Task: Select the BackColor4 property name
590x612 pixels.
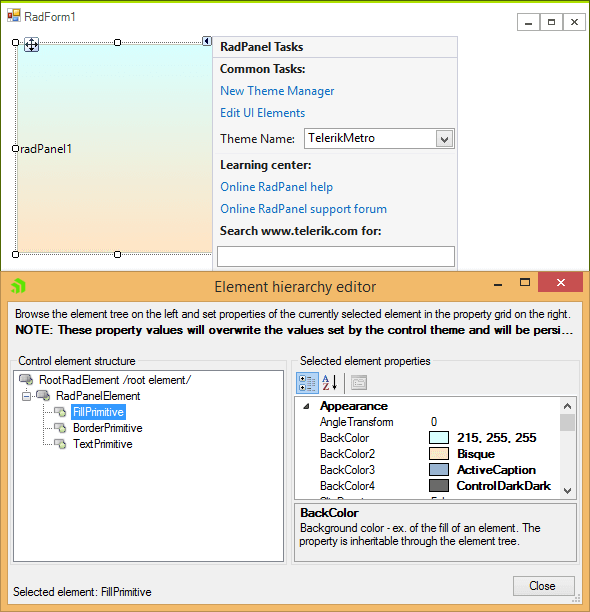Action: pos(347,486)
